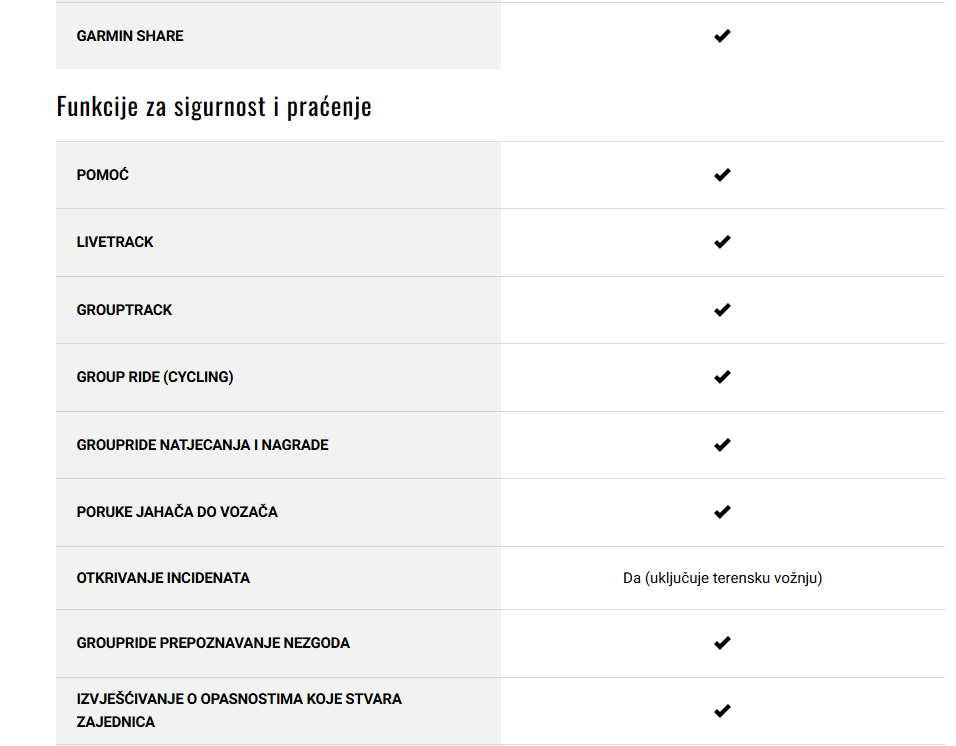The image size is (956, 746).
Task: Select the GROUP RIDE (CYCLING) label
Action: click(x=155, y=377)
